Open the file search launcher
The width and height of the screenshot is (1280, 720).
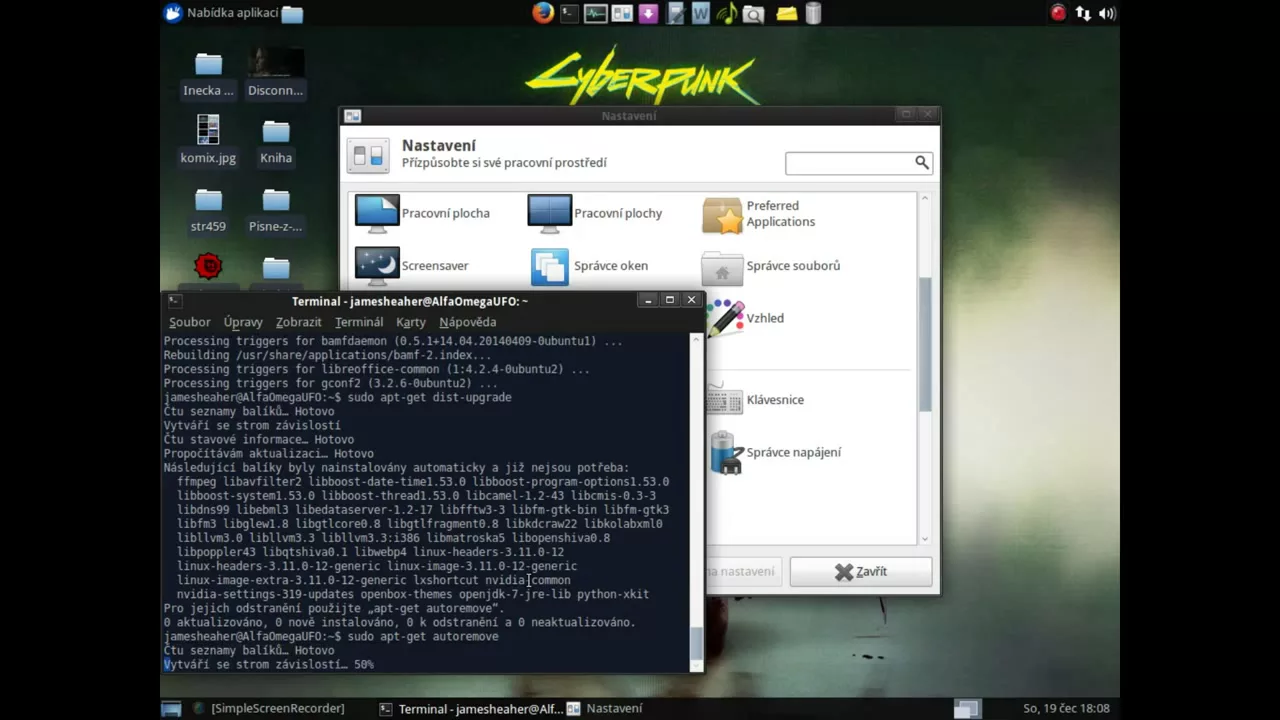click(753, 14)
